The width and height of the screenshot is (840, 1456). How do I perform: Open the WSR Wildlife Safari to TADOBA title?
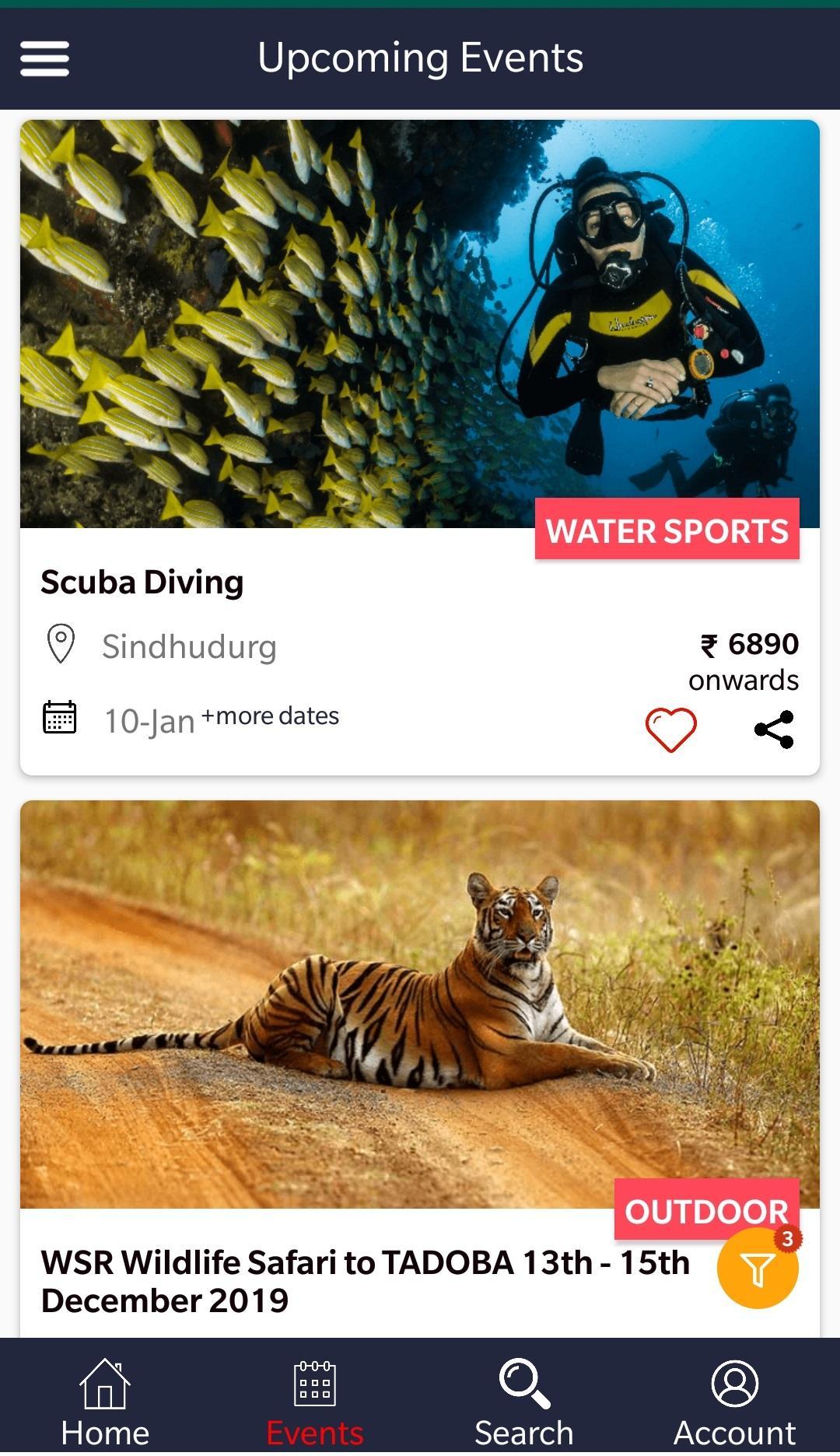(x=366, y=1281)
